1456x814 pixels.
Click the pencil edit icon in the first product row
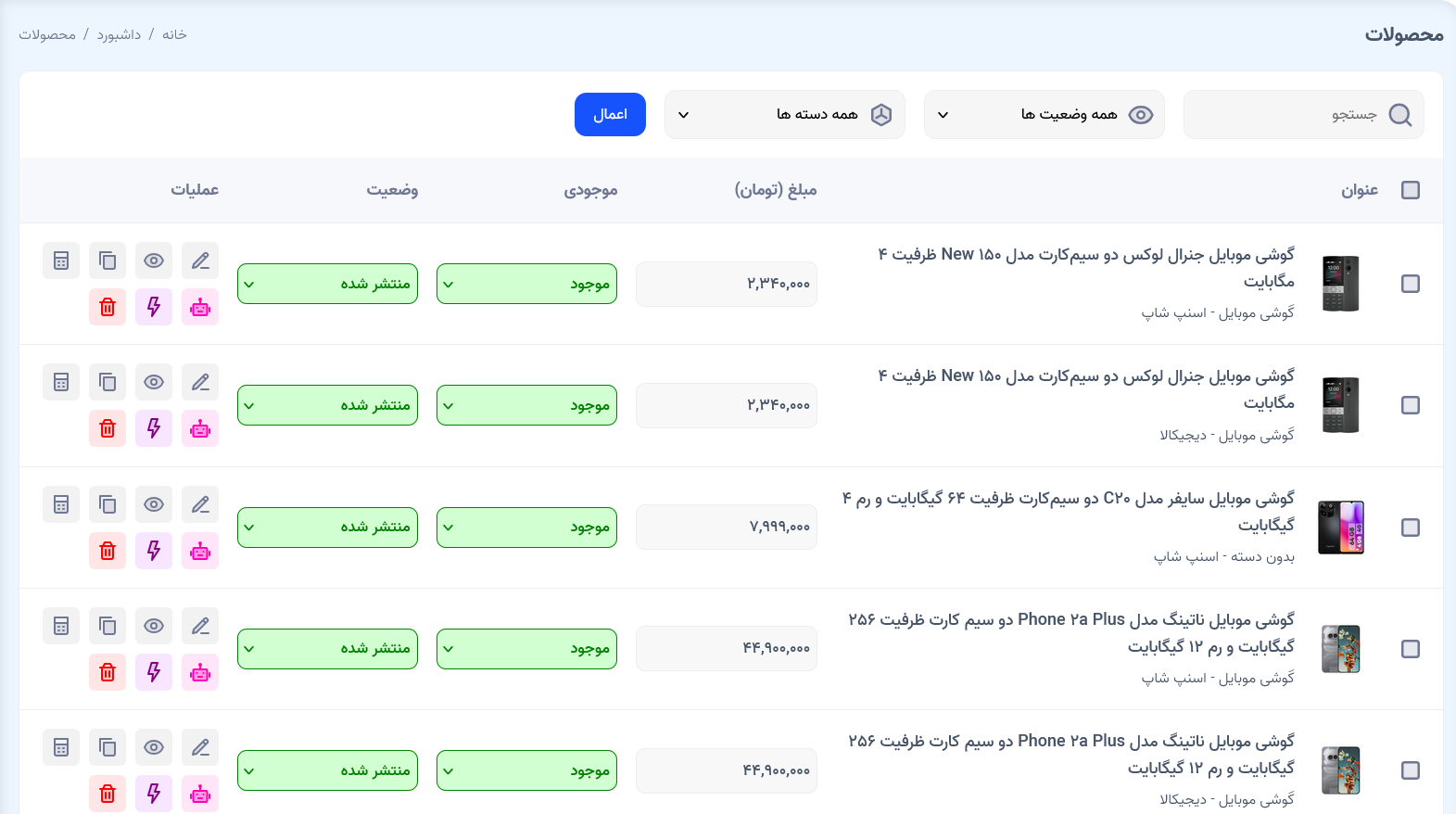coord(200,261)
